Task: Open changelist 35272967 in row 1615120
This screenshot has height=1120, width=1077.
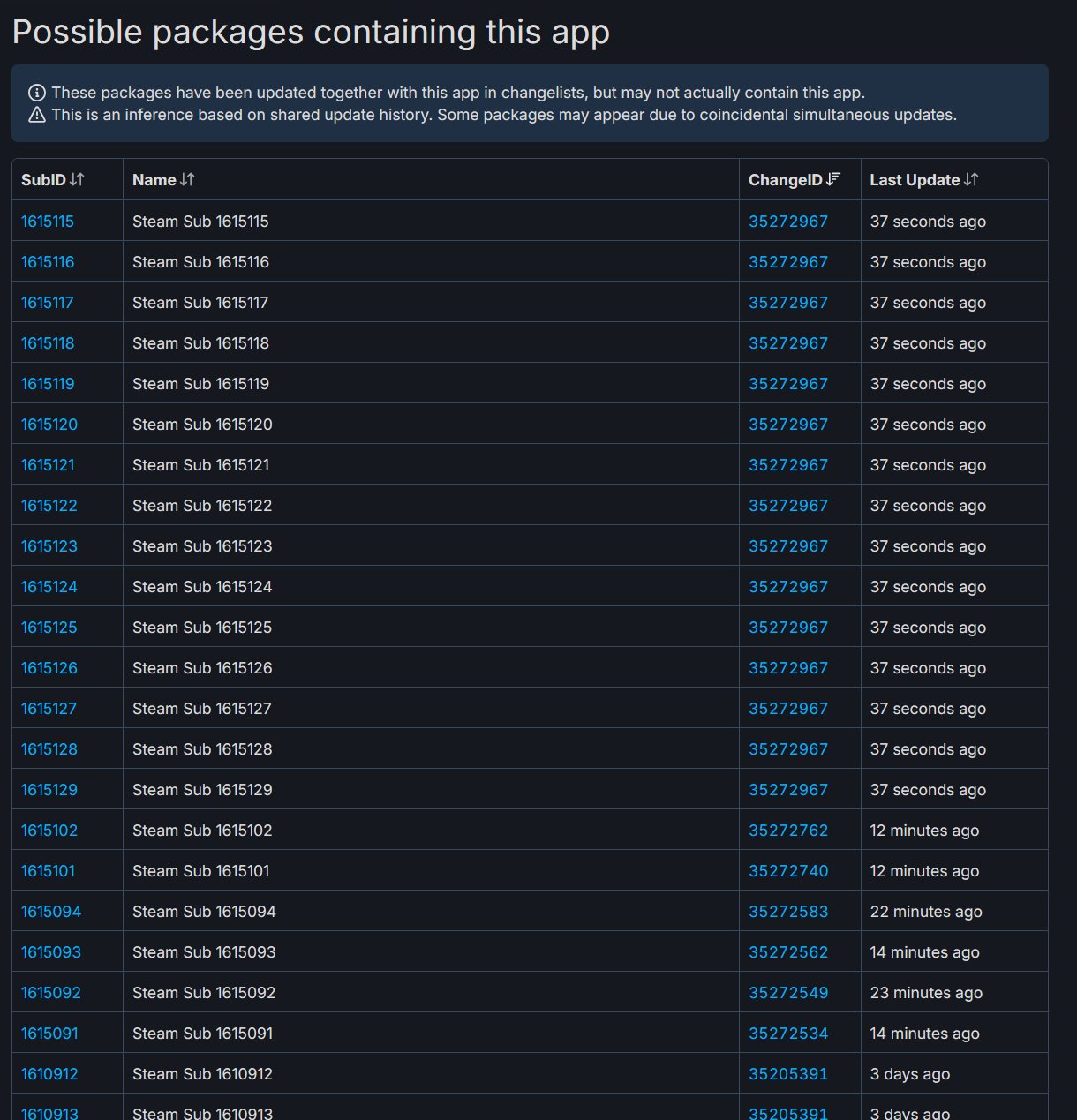Action: click(x=788, y=425)
